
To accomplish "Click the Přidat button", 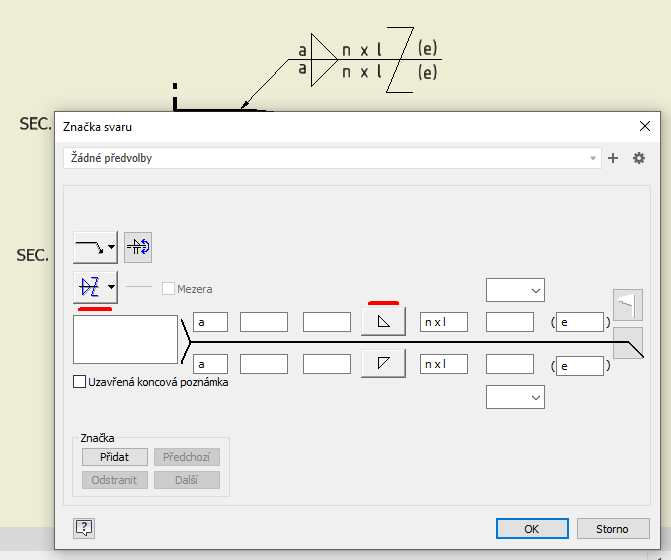I will 115,457.
